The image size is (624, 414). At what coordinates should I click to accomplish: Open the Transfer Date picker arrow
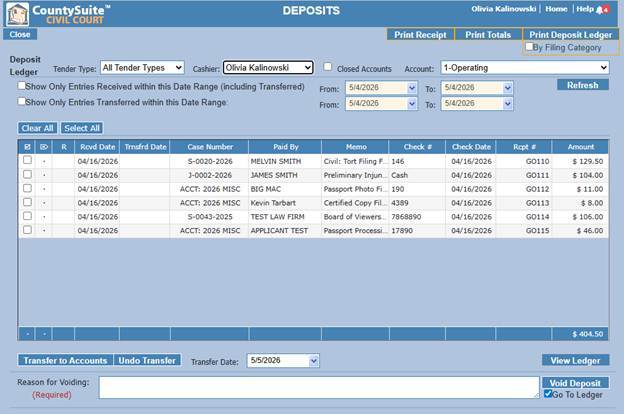pos(314,361)
